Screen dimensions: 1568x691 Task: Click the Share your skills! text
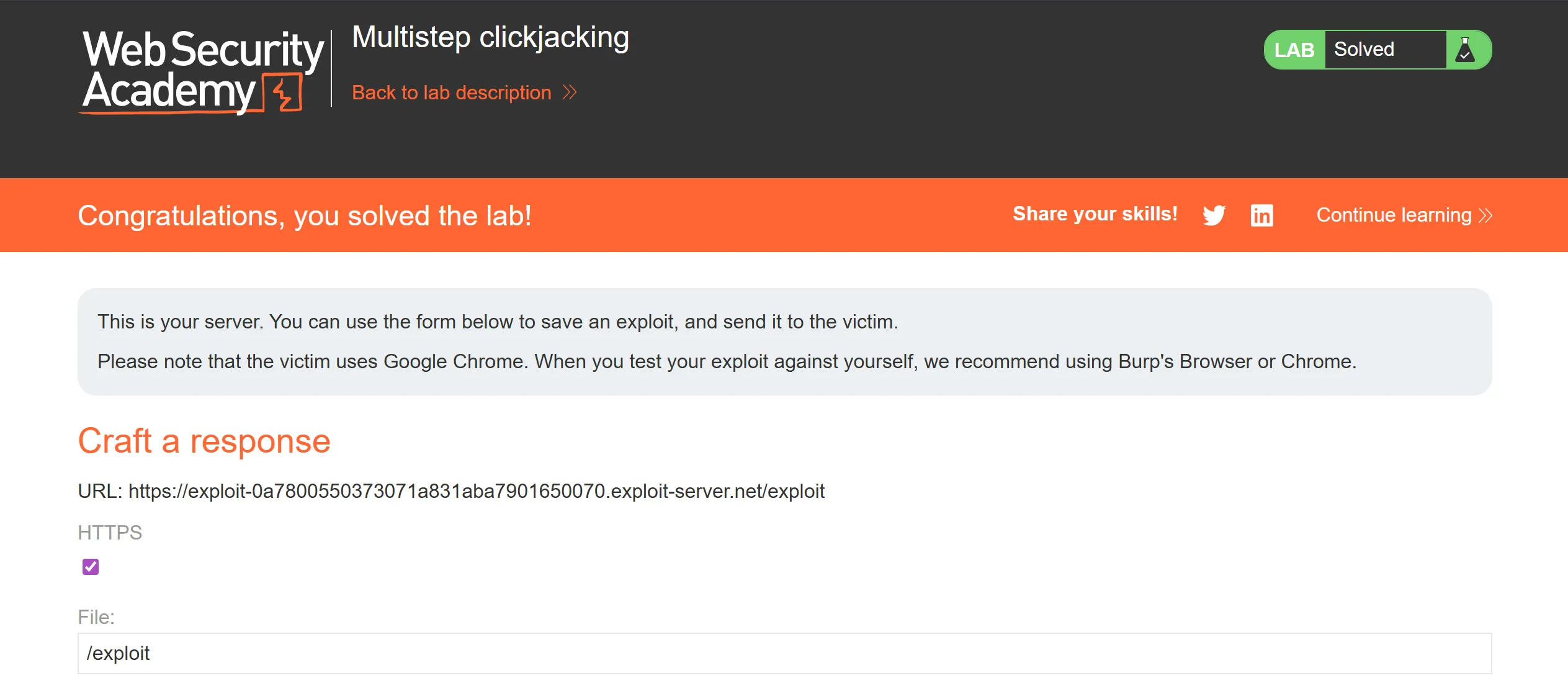coord(1095,214)
